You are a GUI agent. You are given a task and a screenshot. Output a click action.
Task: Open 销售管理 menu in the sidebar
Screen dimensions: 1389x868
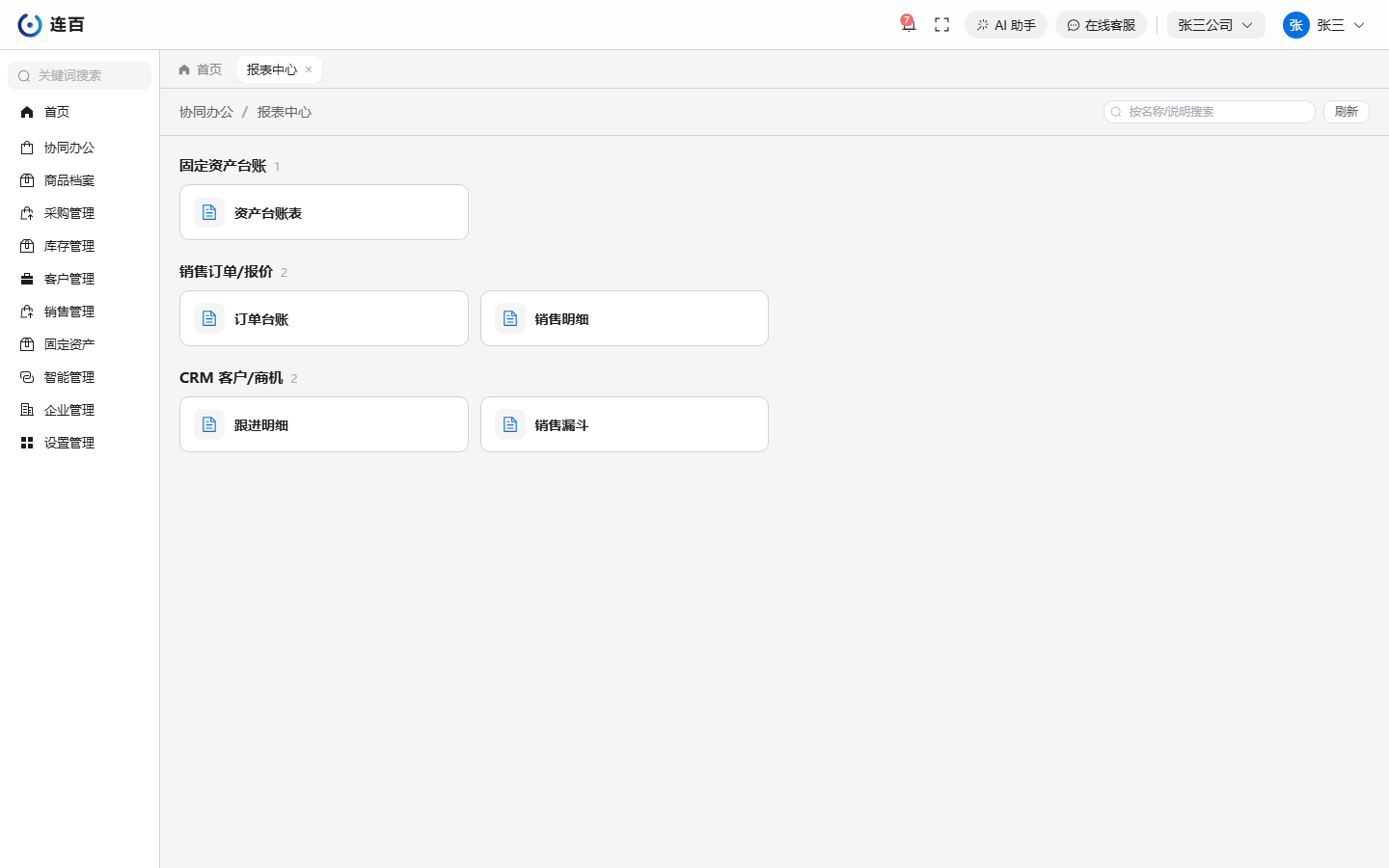(x=79, y=312)
